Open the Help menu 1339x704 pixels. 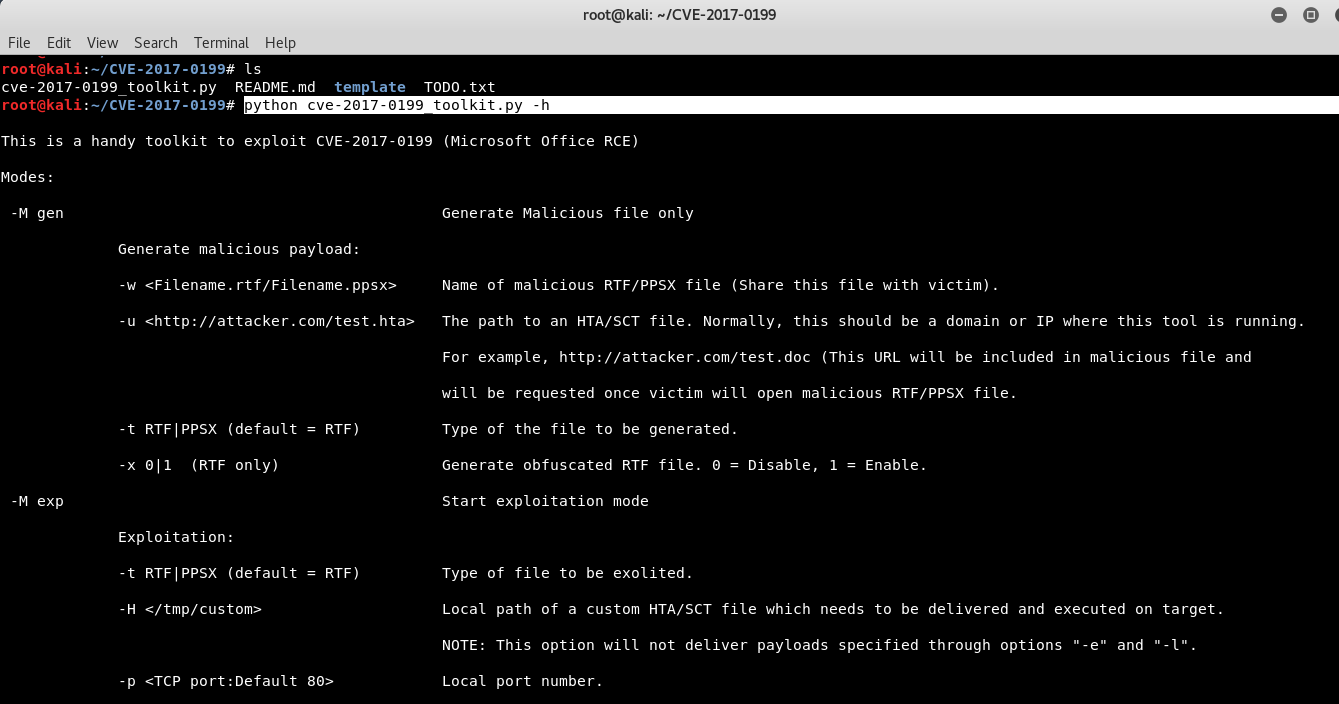(280, 43)
